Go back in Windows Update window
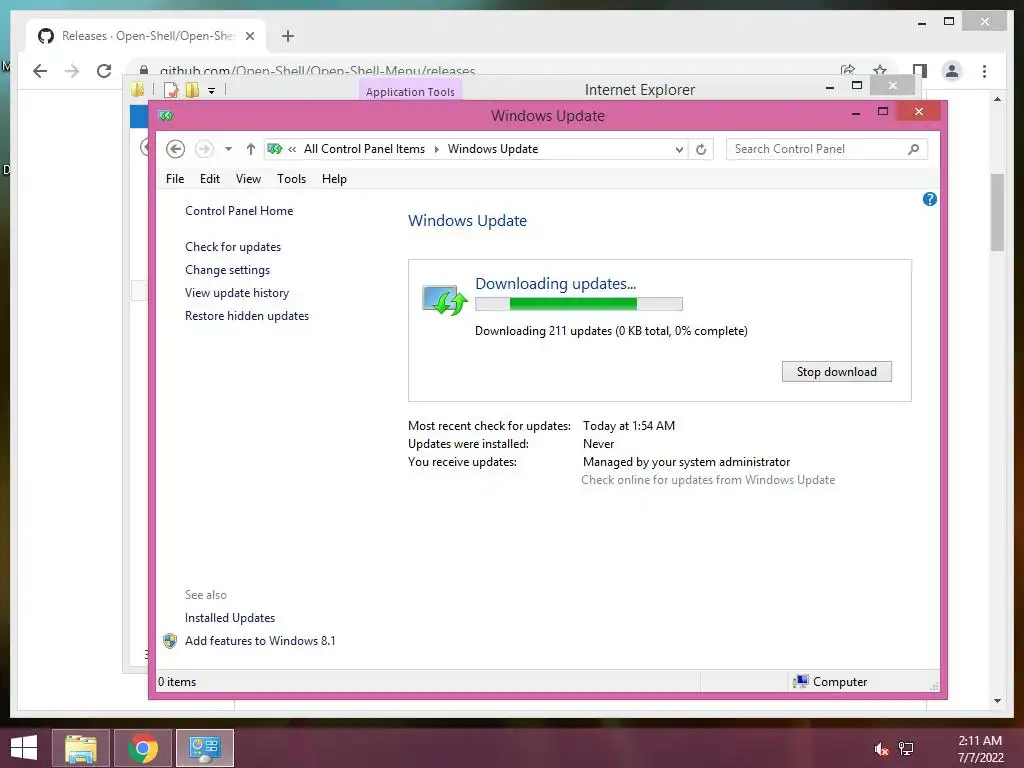The height and width of the screenshot is (768, 1024). [175, 149]
